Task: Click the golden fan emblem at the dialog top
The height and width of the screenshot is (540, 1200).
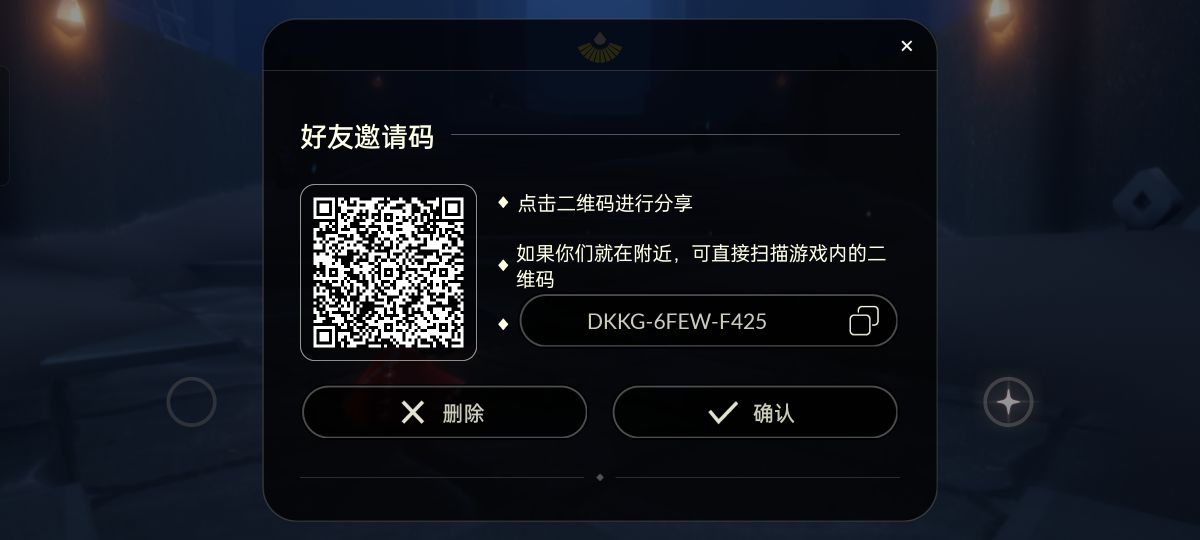Action: click(x=599, y=47)
